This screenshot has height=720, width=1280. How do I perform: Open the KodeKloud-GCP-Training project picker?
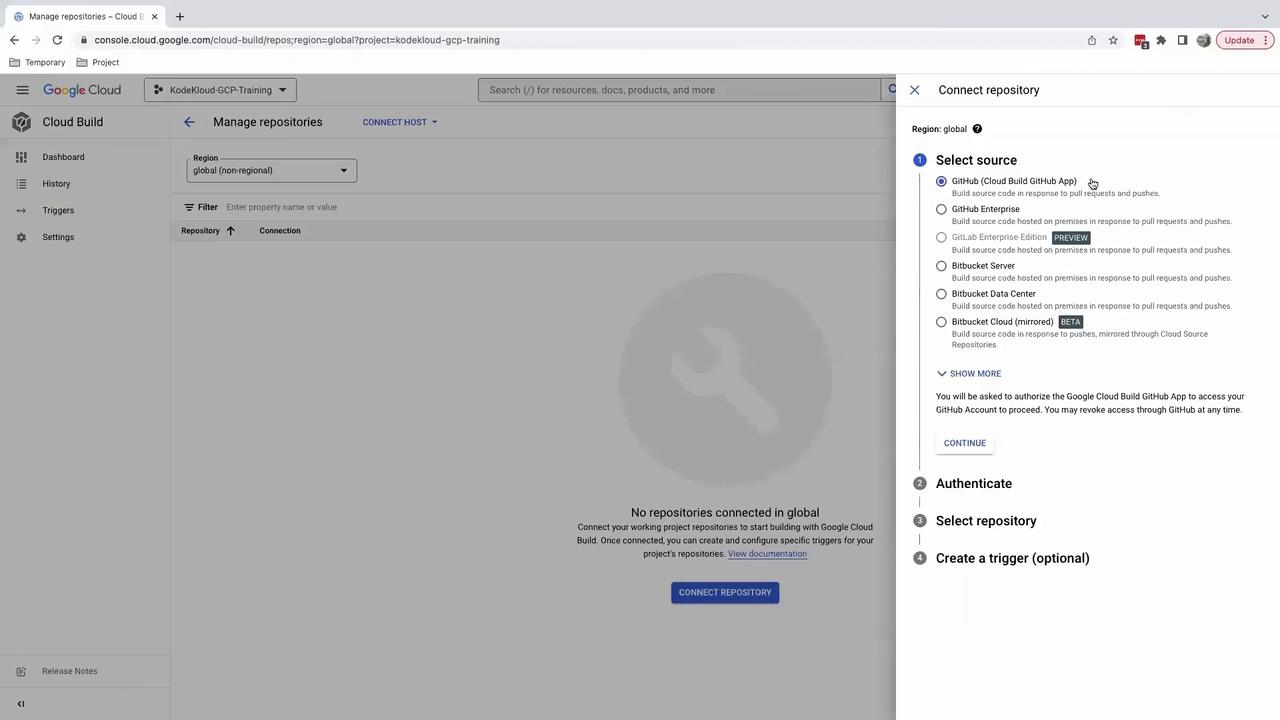tap(220, 90)
